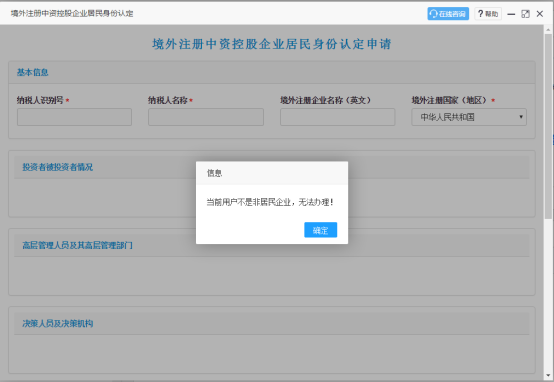Click the page title 境外注册中资控股企业居民身份认定申请
This screenshot has width=554, height=382.
click(272, 44)
